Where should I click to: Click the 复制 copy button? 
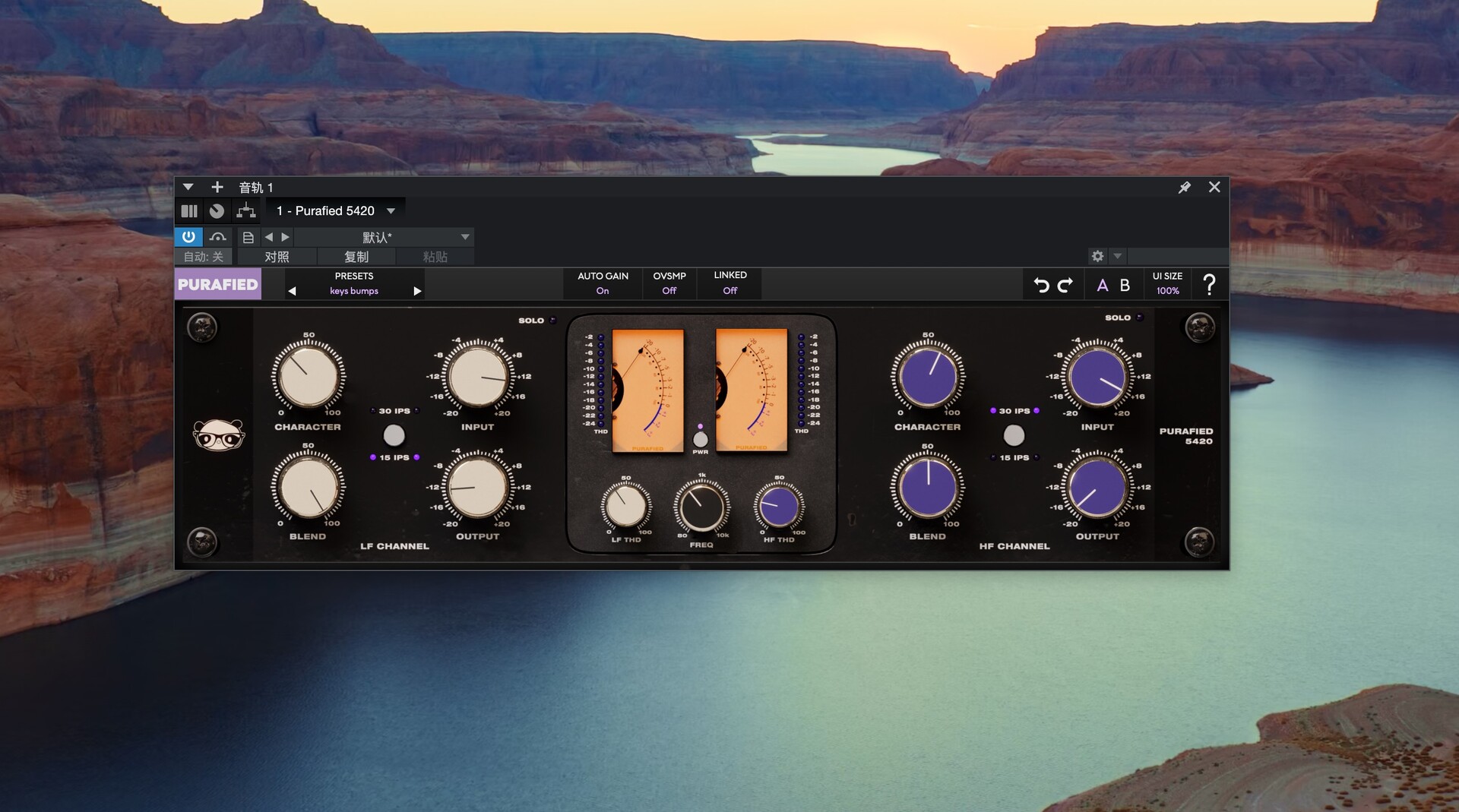pyautogui.click(x=356, y=257)
